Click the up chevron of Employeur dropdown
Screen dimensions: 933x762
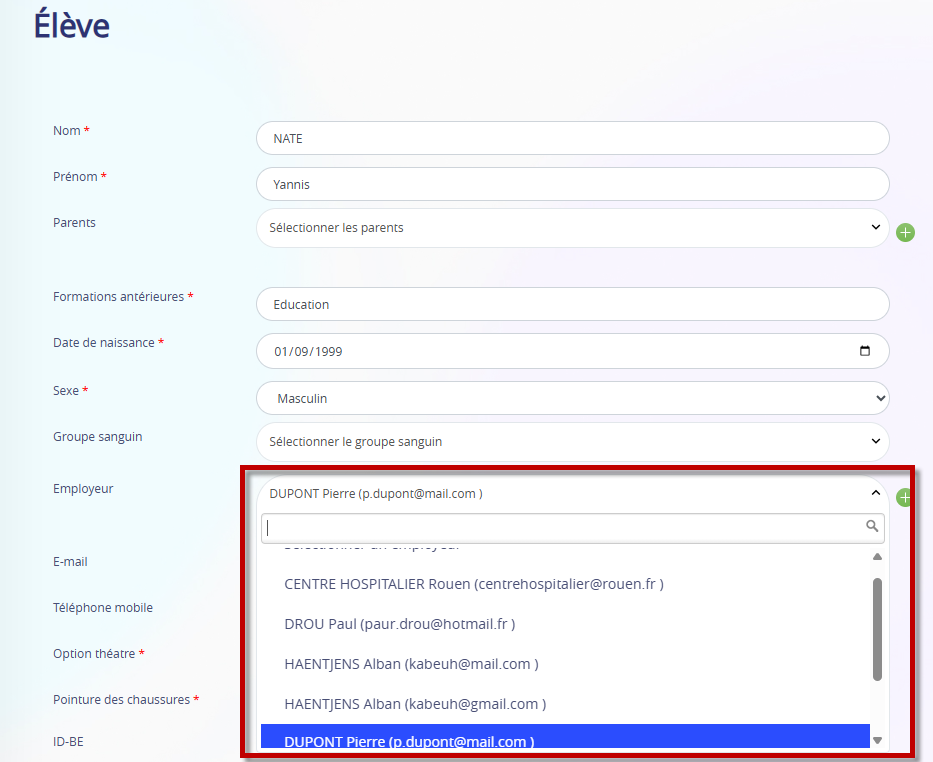875,493
